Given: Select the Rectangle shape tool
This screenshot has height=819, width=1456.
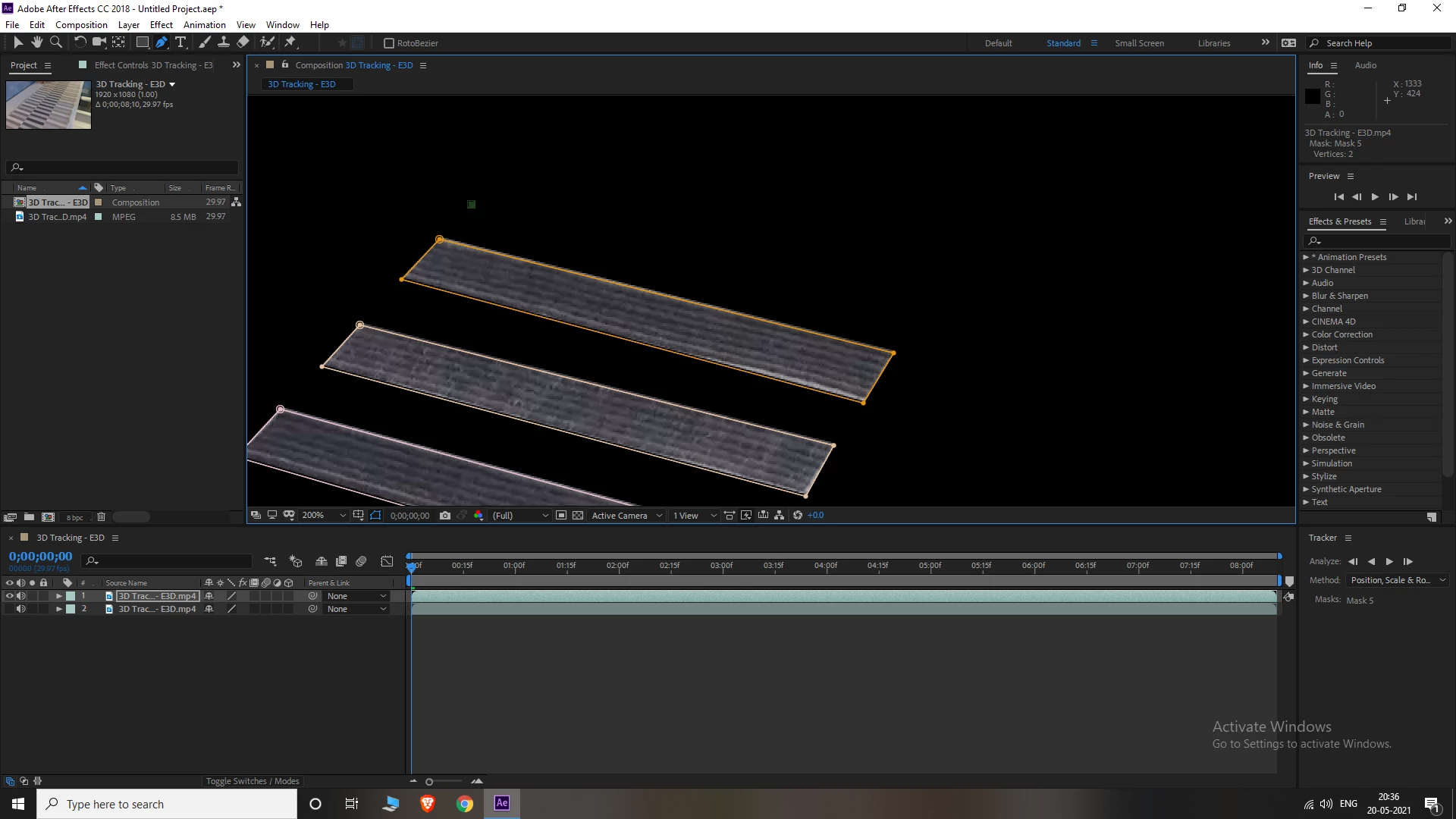Looking at the screenshot, I should (x=142, y=42).
